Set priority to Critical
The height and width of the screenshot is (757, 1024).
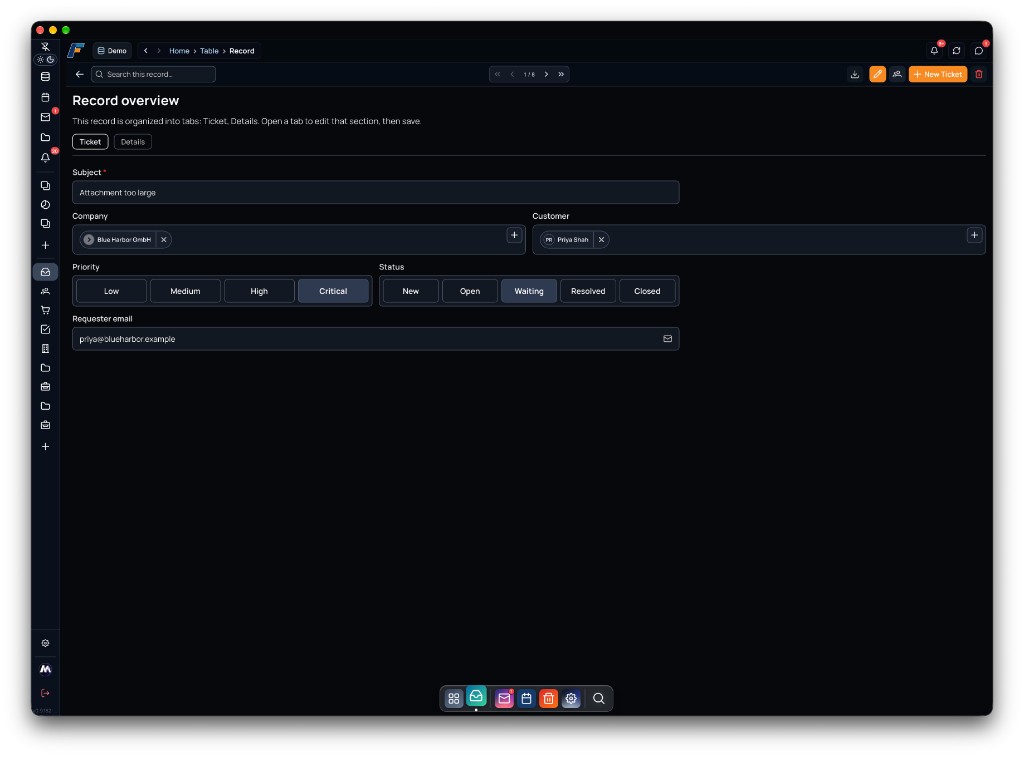click(x=333, y=291)
